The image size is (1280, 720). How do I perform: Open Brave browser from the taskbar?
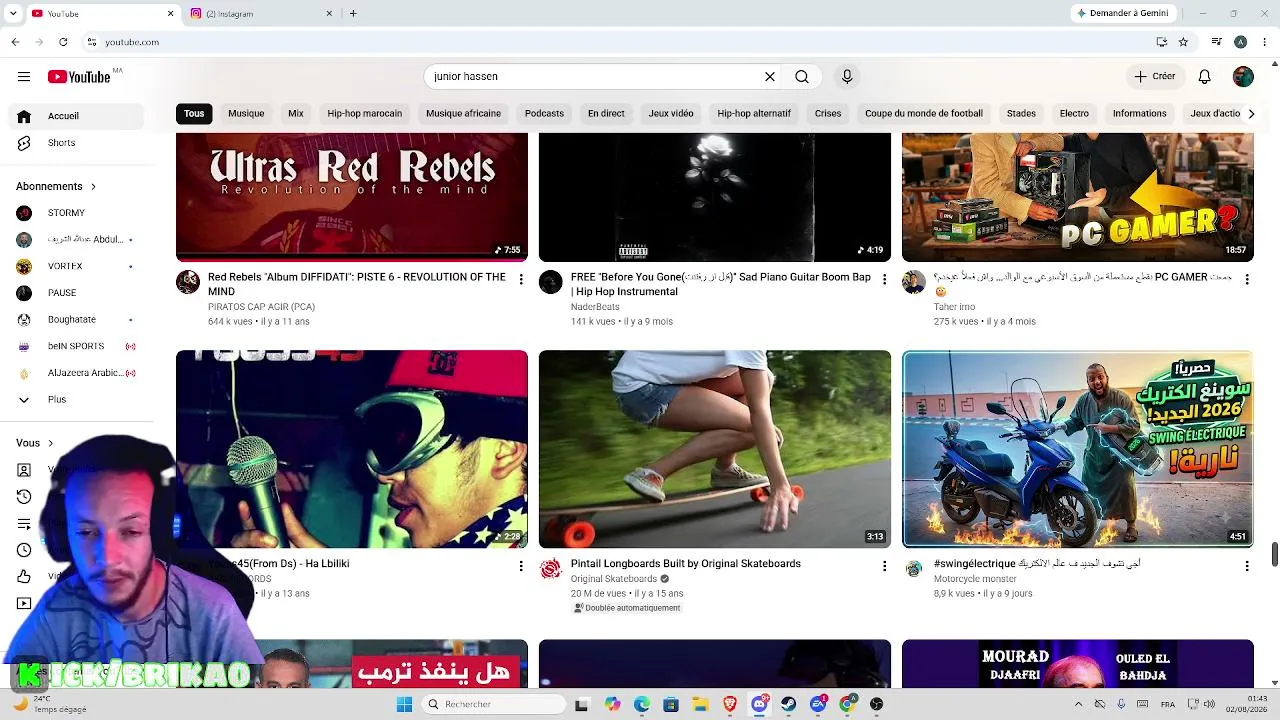point(730,704)
